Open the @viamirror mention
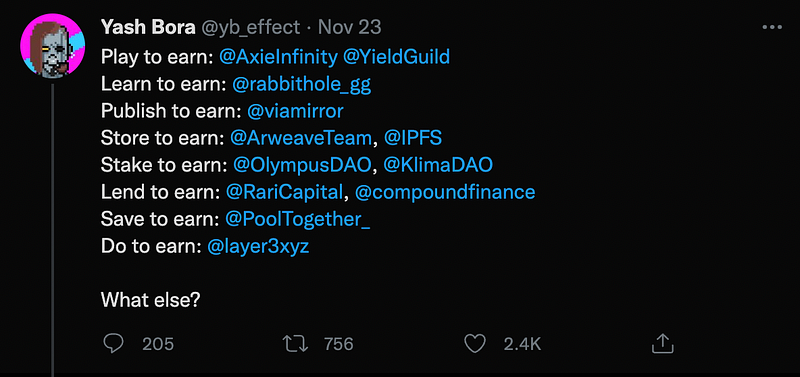The height and width of the screenshot is (377, 800). click(x=295, y=111)
